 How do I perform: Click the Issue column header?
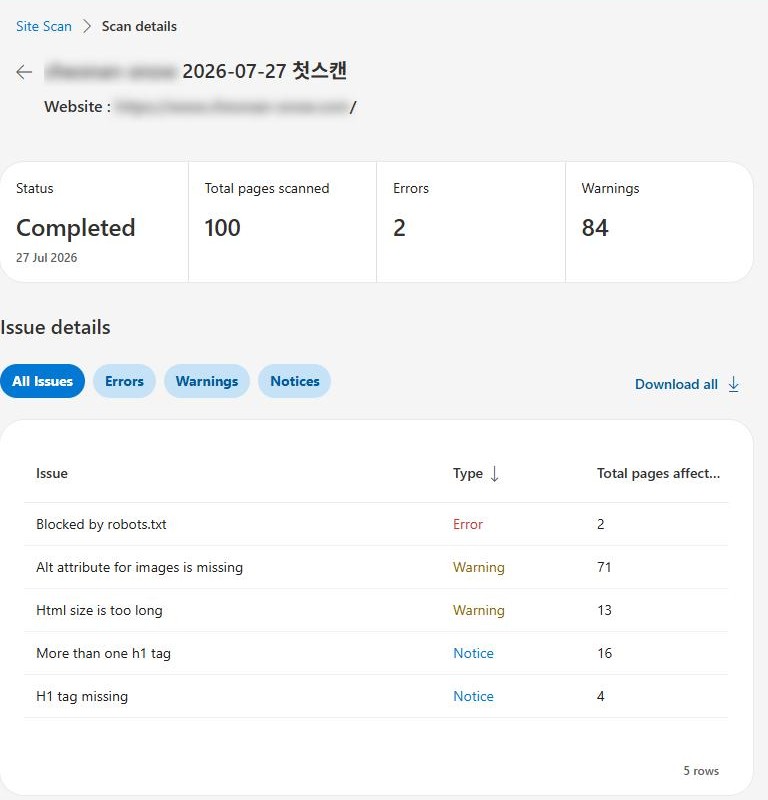tap(52, 473)
